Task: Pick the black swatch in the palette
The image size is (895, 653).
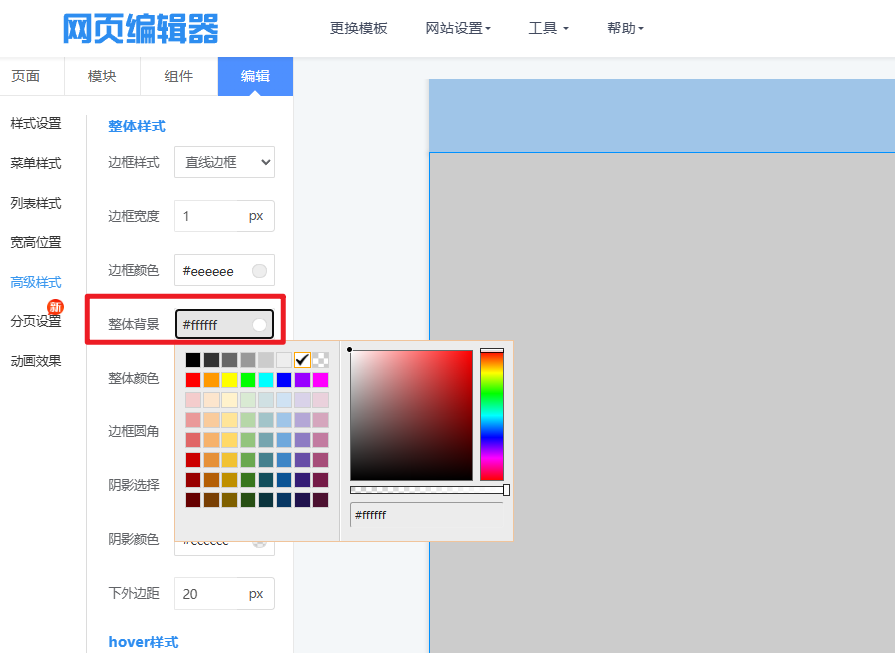Action: tap(193, 360)
